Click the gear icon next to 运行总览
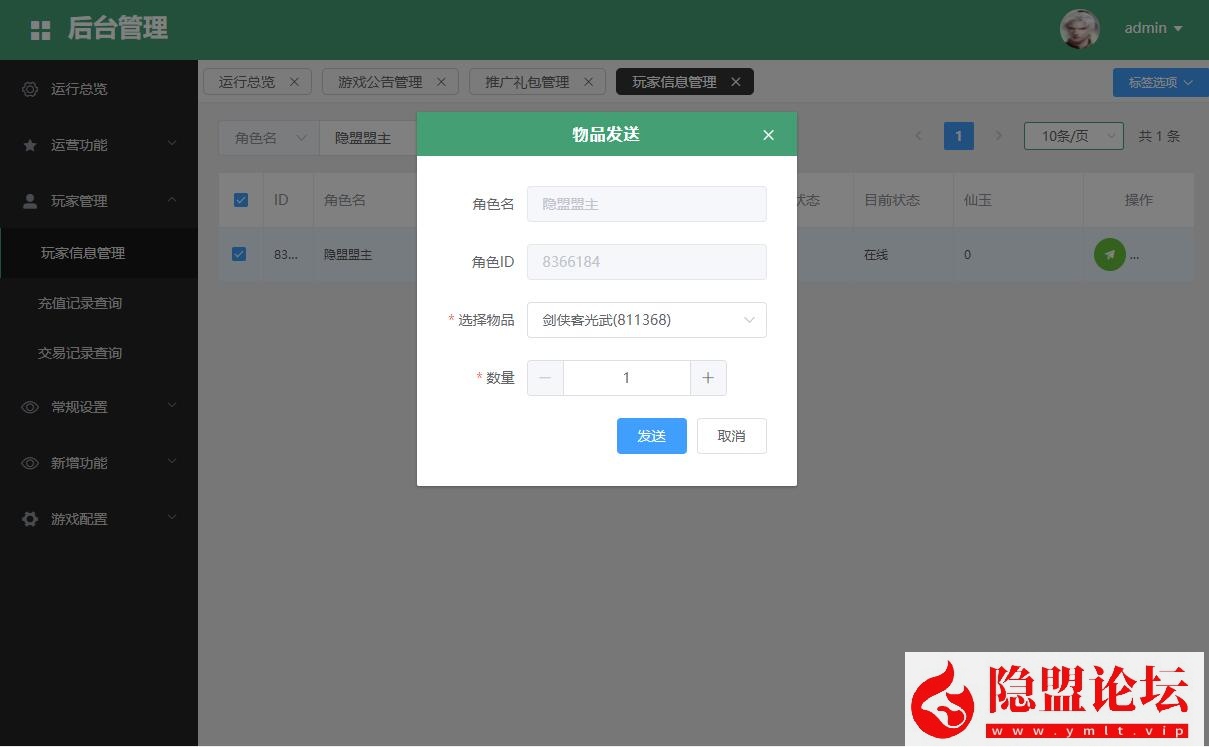Viewport: 1209px width, 747px height. click(x=31, y=89)
